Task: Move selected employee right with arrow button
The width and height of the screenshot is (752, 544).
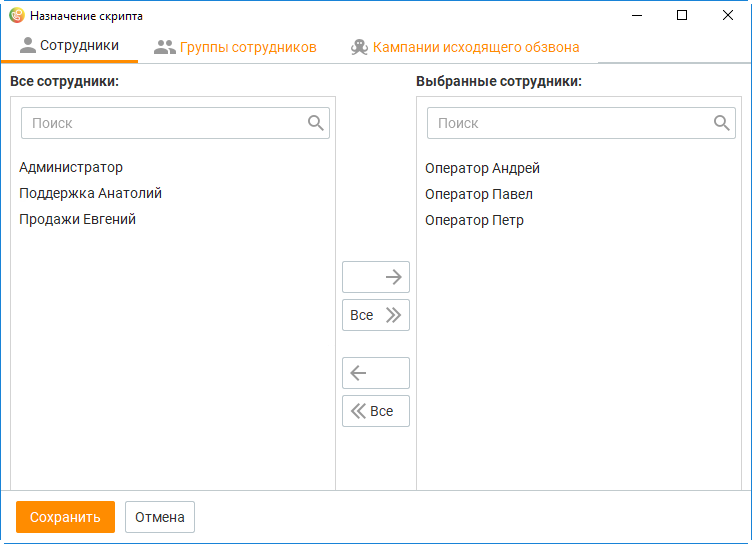Action: [x=376, y=277]
